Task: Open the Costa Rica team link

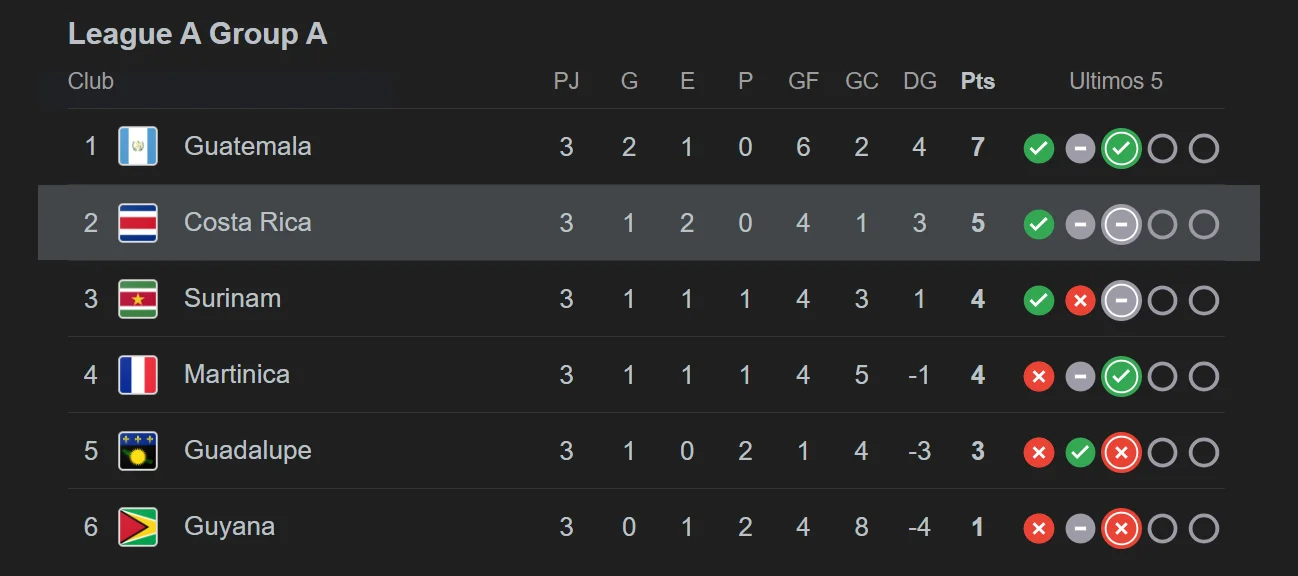Action: click(x=248, y=222)
